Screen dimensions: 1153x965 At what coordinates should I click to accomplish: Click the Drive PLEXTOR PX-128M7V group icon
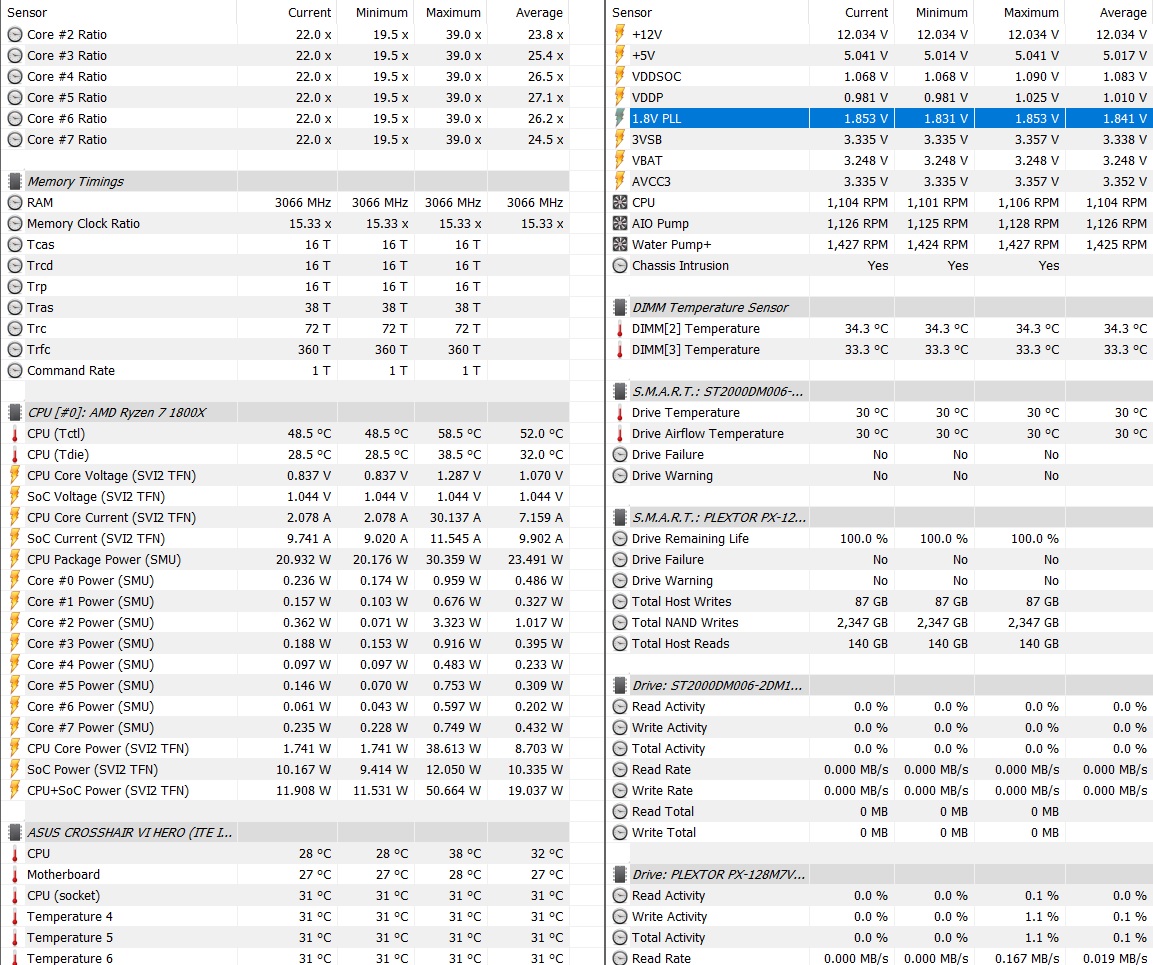coord(620,875)
